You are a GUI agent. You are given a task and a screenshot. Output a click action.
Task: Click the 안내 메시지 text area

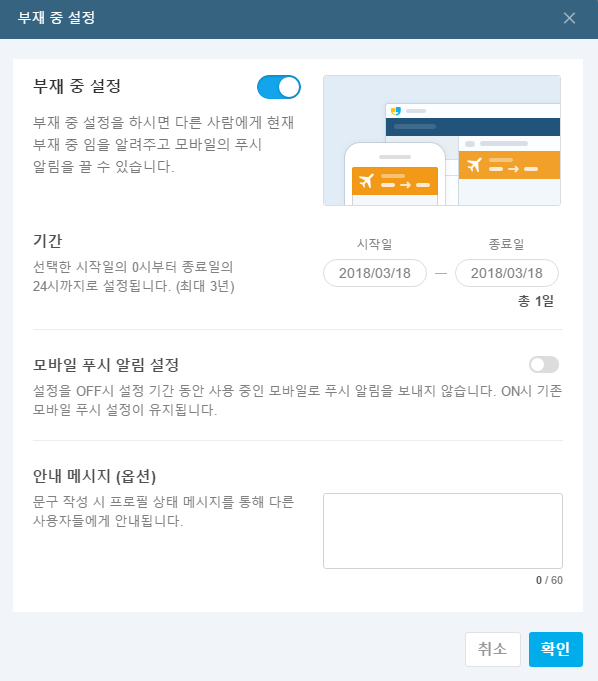pyautogui.click(x=443, y=531)
